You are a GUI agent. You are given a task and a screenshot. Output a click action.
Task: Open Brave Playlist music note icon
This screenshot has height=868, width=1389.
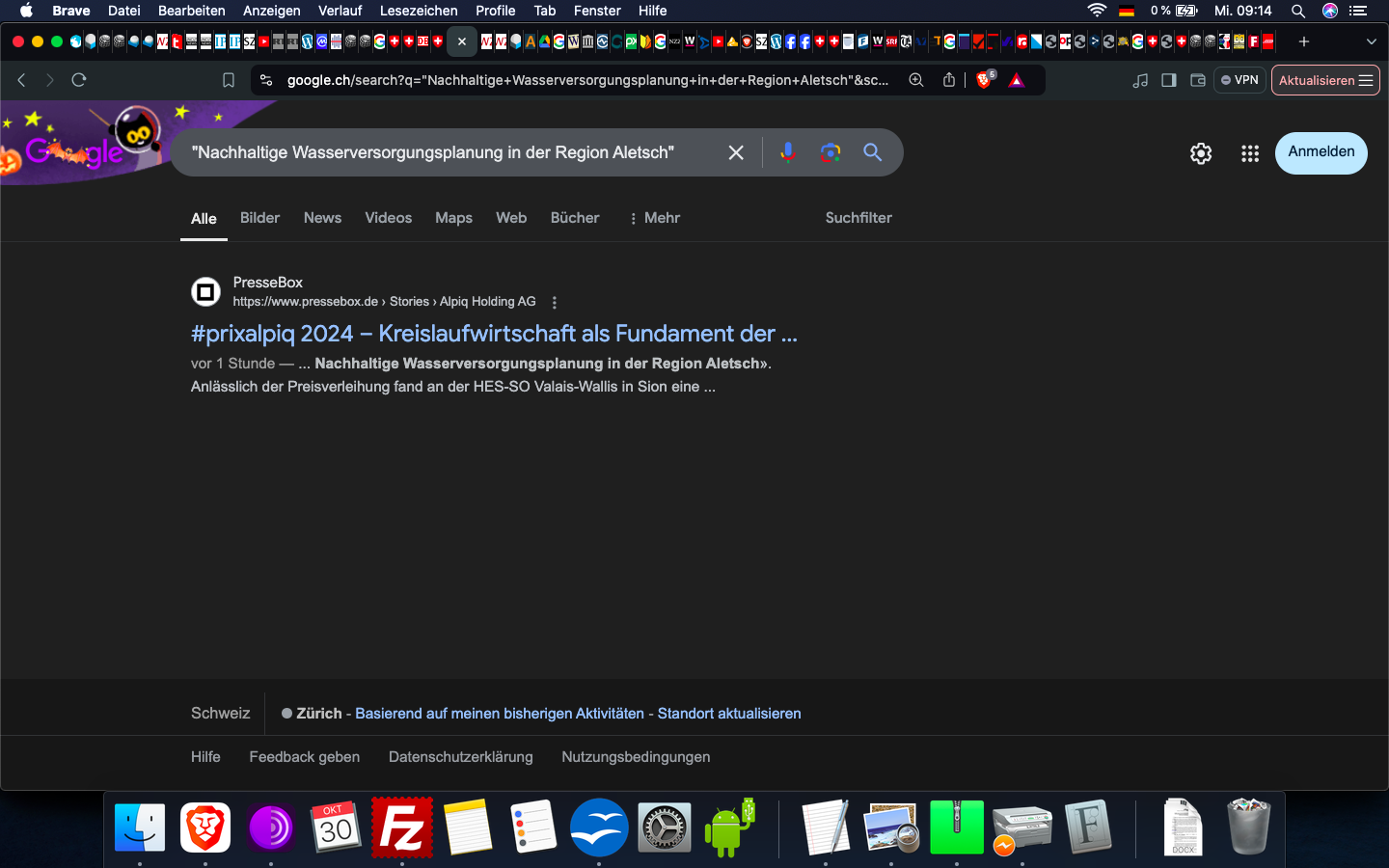click(1140, 80)
